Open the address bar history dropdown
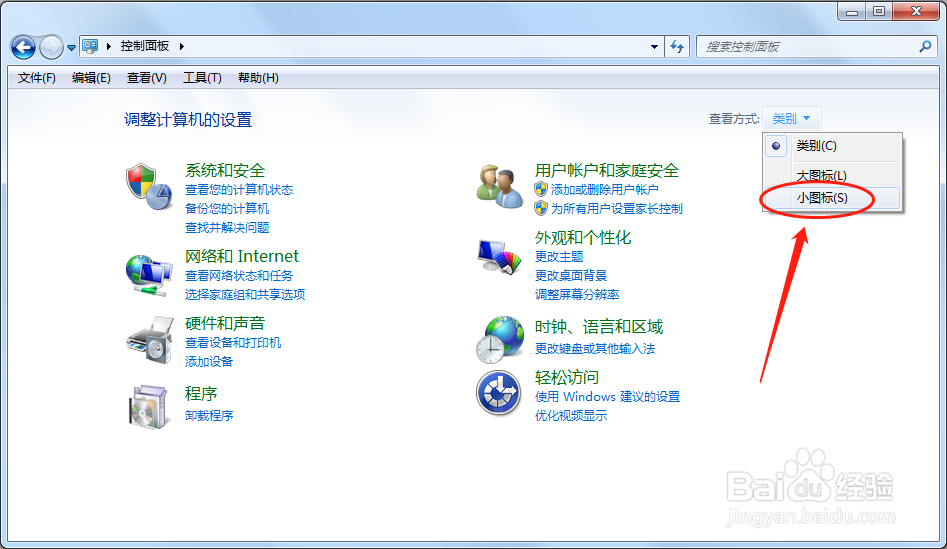The height and width of the screenshot is (549, 947). click(x=654, y=47)
